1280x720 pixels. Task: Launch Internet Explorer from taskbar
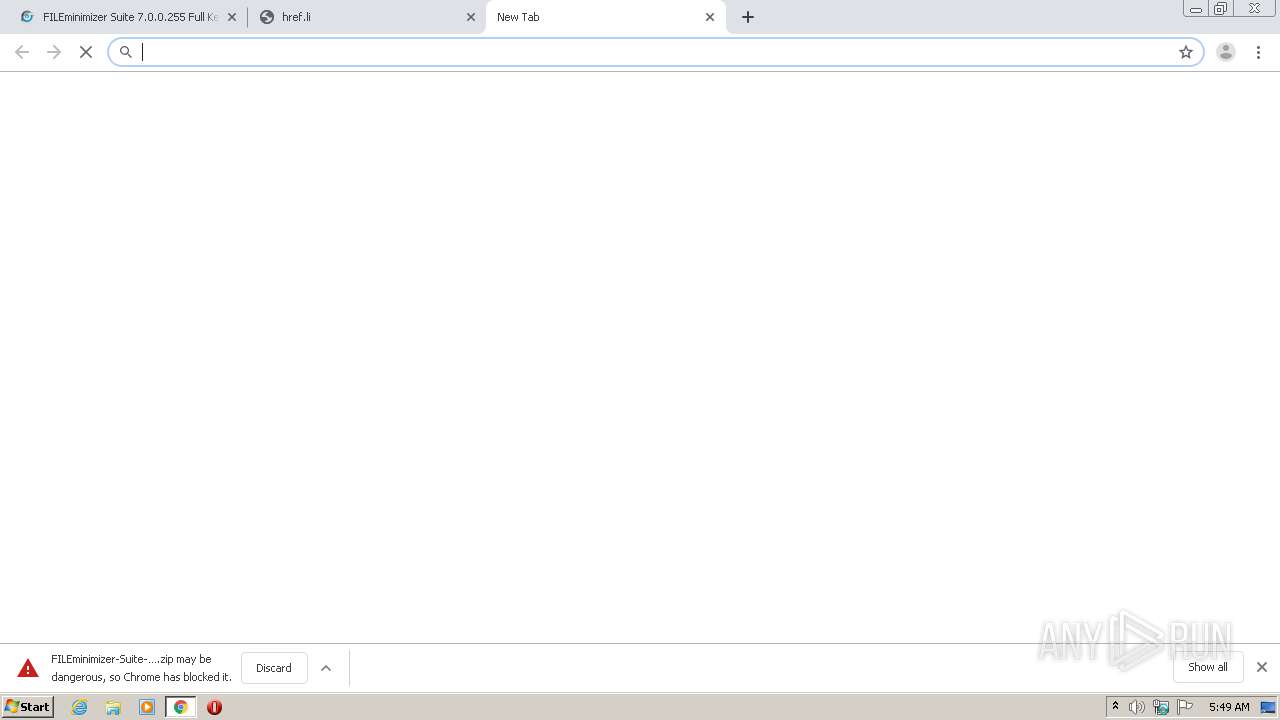click(80, 707)
